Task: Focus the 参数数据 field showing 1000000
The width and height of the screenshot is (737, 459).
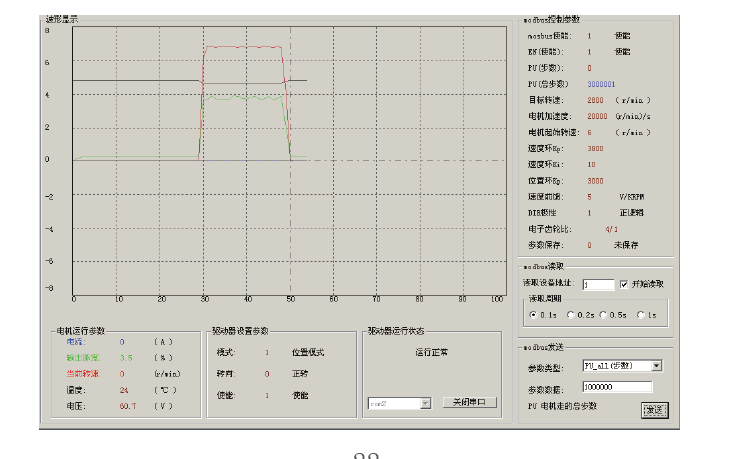Action: [x=616, y=386]
